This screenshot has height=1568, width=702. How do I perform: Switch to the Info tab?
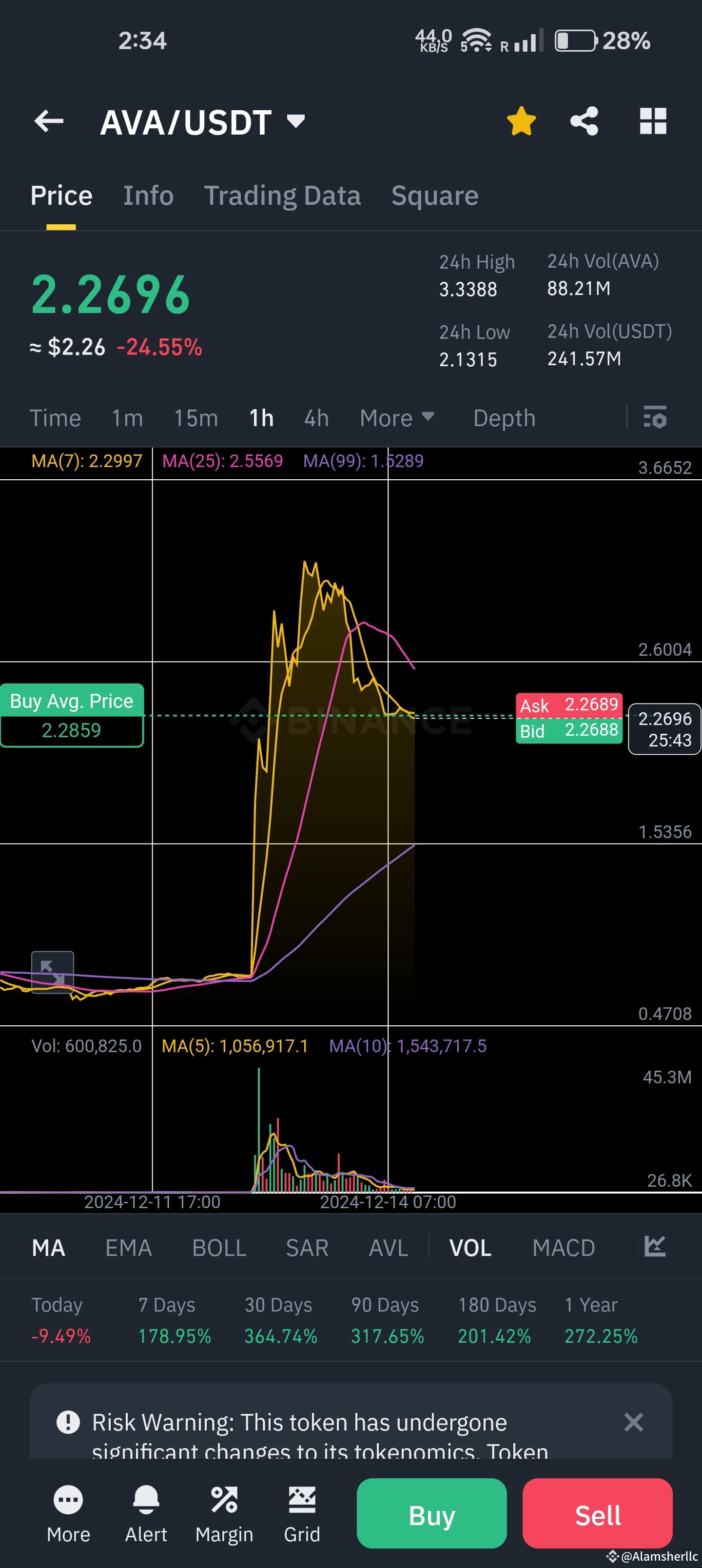click(149, 196)
